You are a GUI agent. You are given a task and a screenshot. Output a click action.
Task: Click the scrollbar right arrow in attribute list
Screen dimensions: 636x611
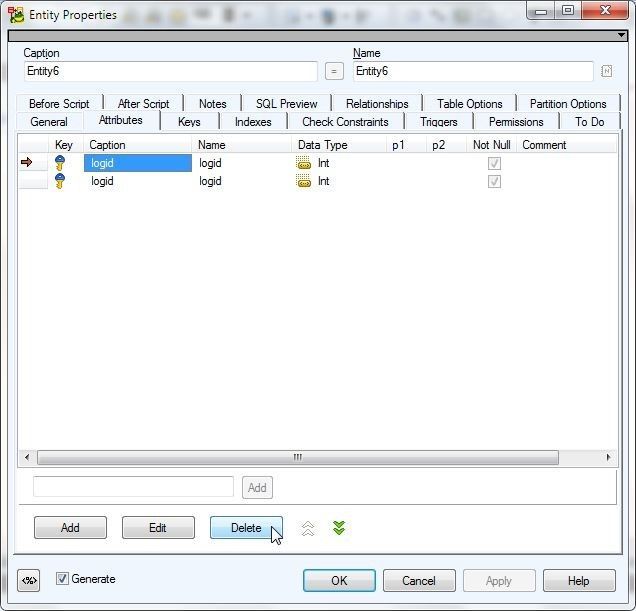(608, 457)
